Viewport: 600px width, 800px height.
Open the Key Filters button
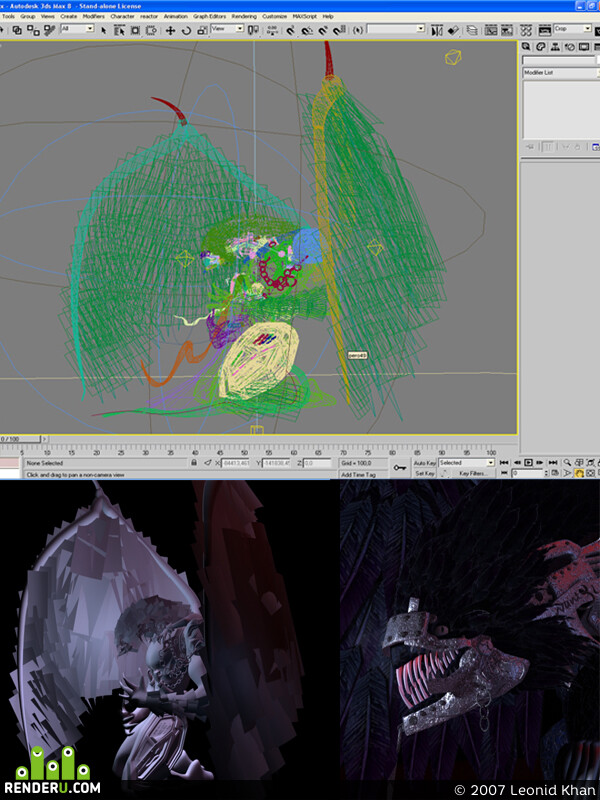[472, 473]
